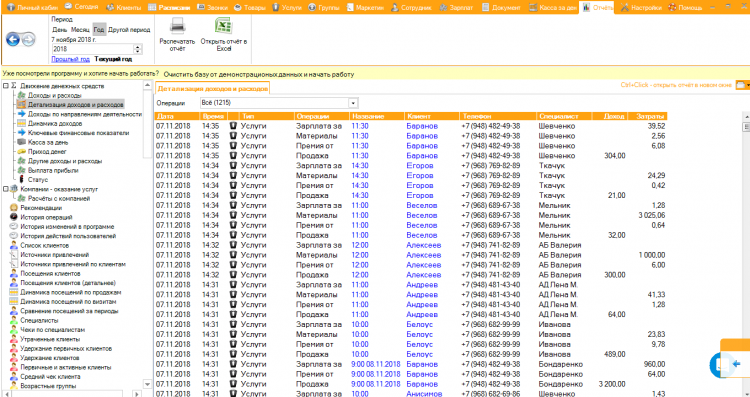The width and height of the screenshot is (750, 397).
Task: Switch to the Расписание tab
Action: 169,7
